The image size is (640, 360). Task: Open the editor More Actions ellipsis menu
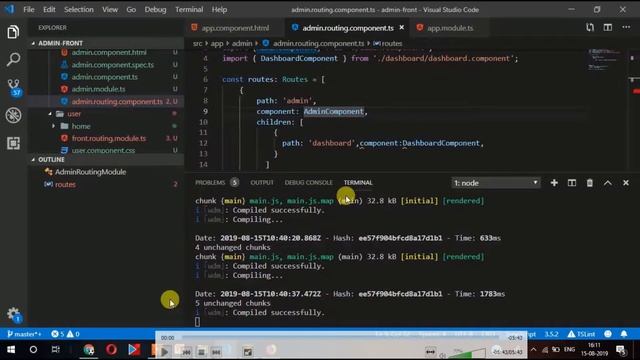pos(626,27)
